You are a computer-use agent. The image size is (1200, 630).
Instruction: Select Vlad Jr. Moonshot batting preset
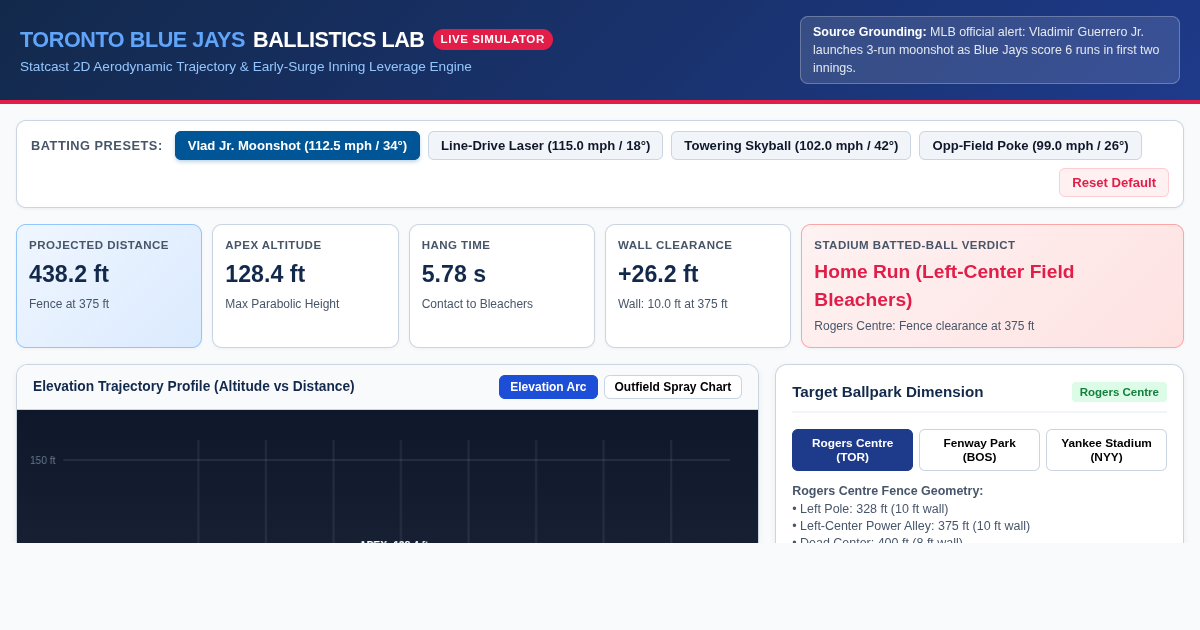click(297, 145)
